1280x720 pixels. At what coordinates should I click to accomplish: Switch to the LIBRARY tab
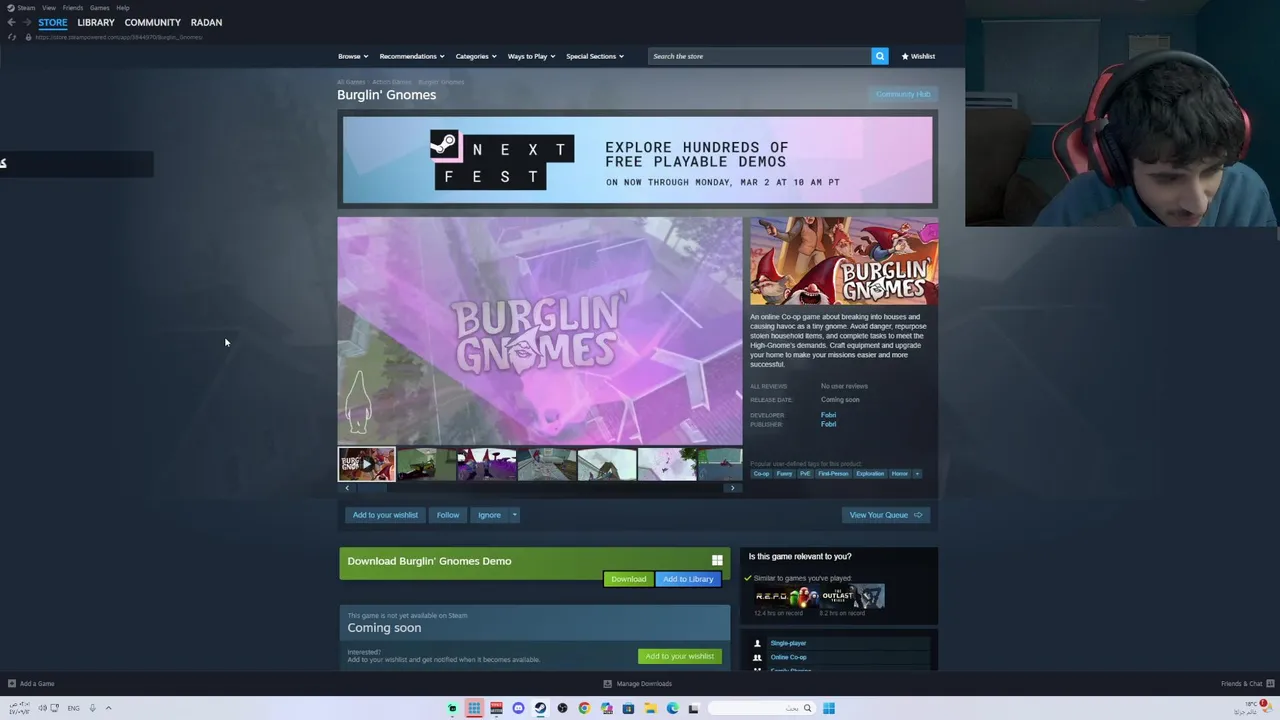[96, 22]
